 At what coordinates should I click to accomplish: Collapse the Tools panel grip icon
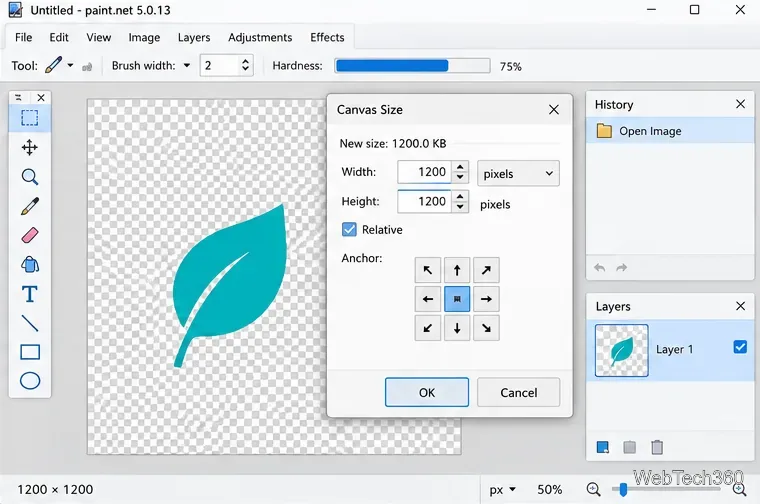[x=18, y=98]
